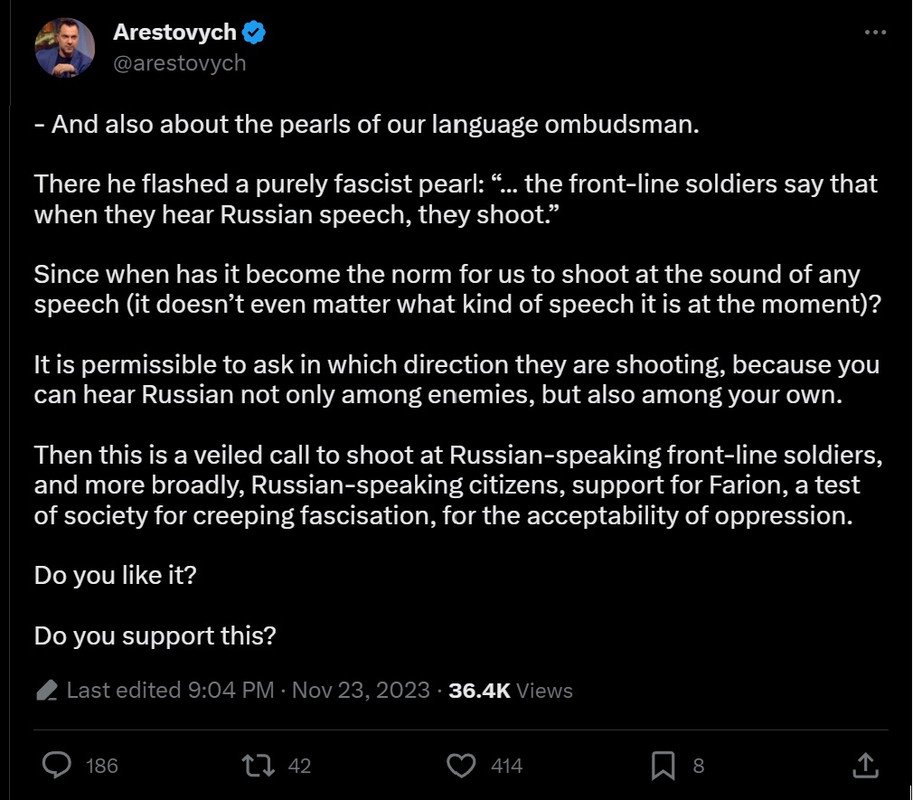Open the three-dot more options menu

875,33
